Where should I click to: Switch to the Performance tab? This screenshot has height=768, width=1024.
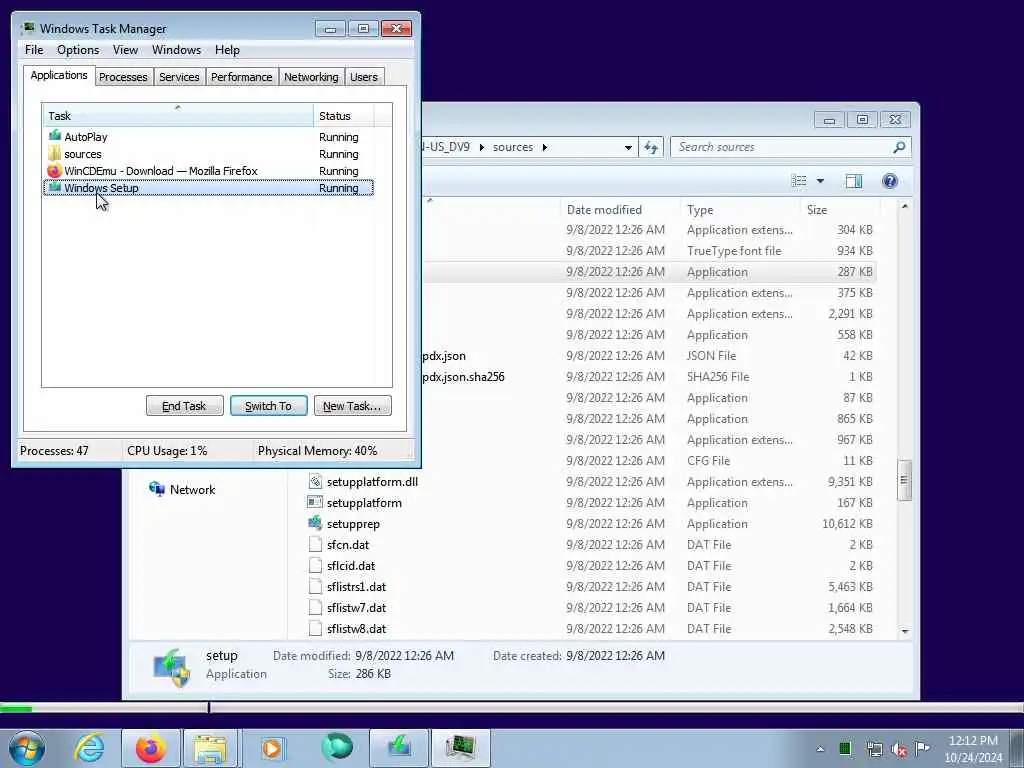pos(241,77)
